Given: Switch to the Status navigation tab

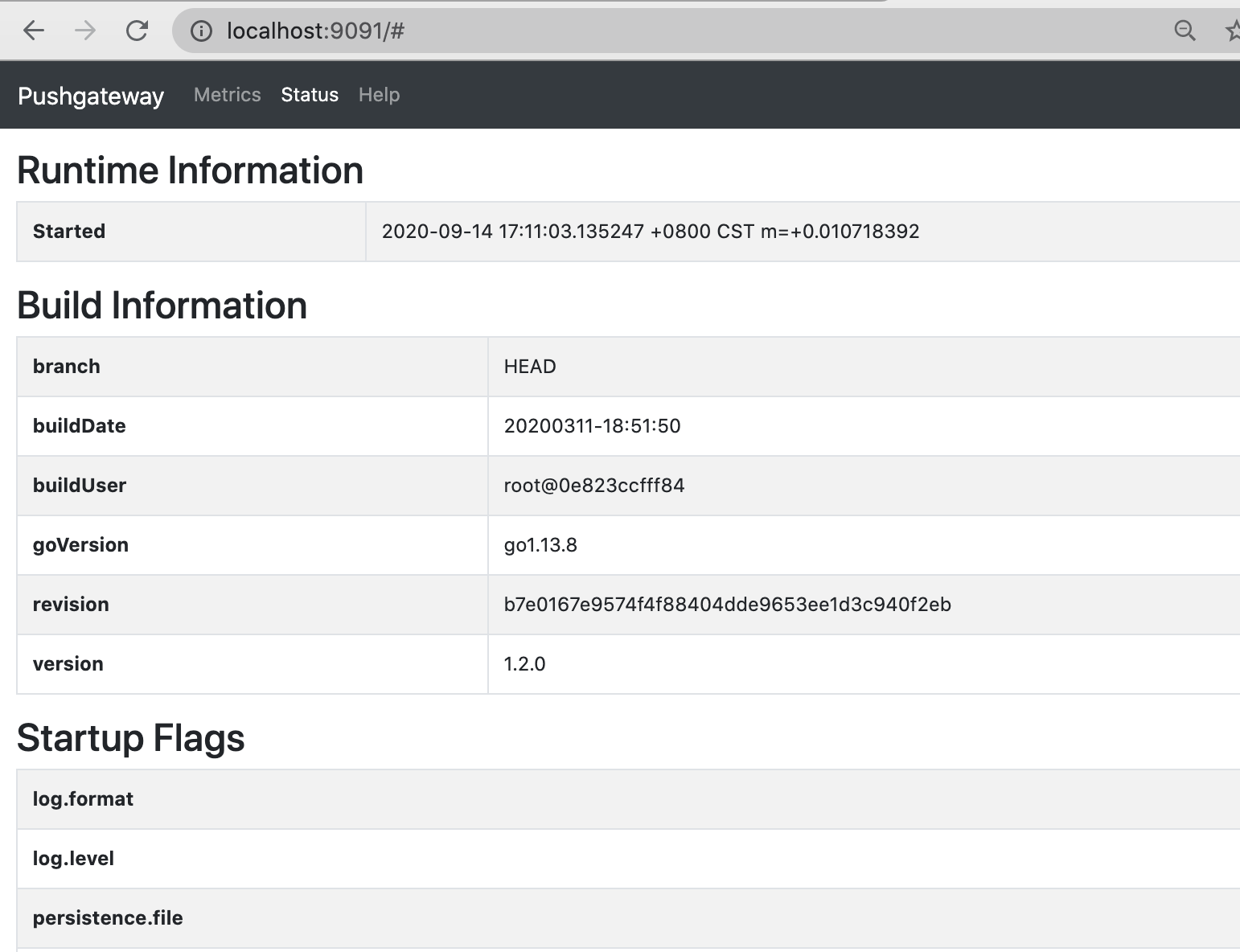Looking at the screenshot, I should pyautogui.click(x=310, y=95).
